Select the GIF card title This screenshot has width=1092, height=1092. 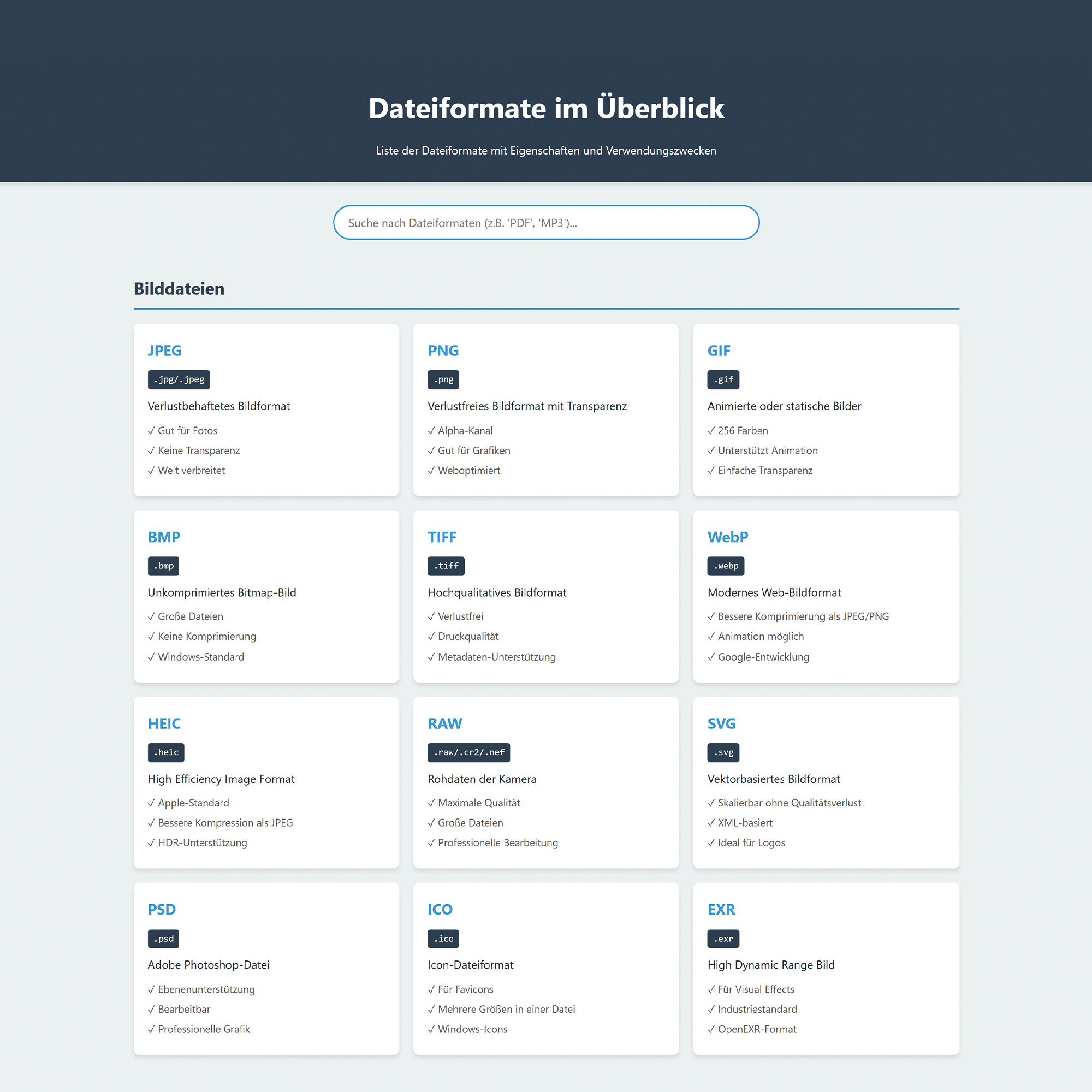click(x=719, y=351)
